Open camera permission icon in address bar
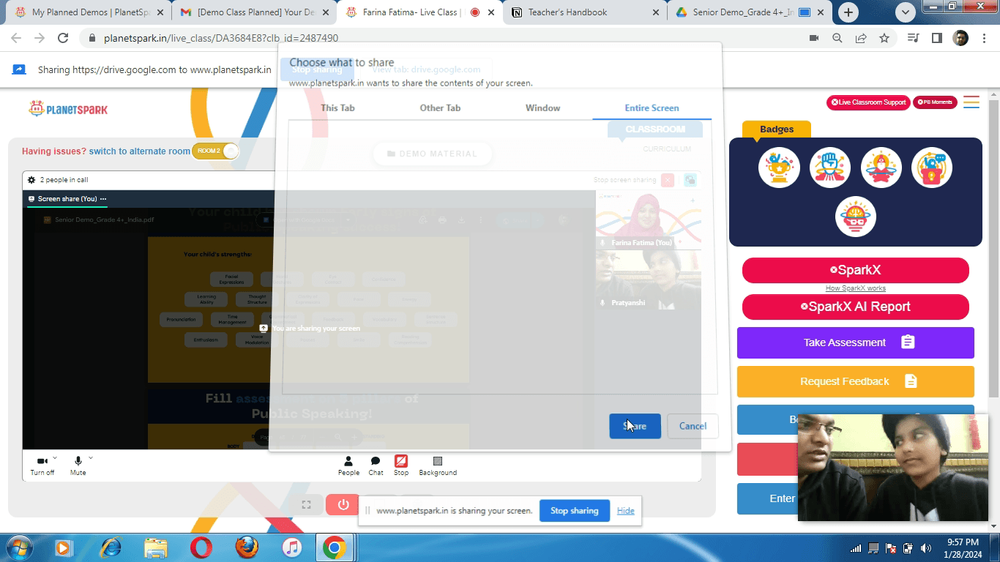The width and height of the screenshot is (1000, 562). (x=814, y=38)
